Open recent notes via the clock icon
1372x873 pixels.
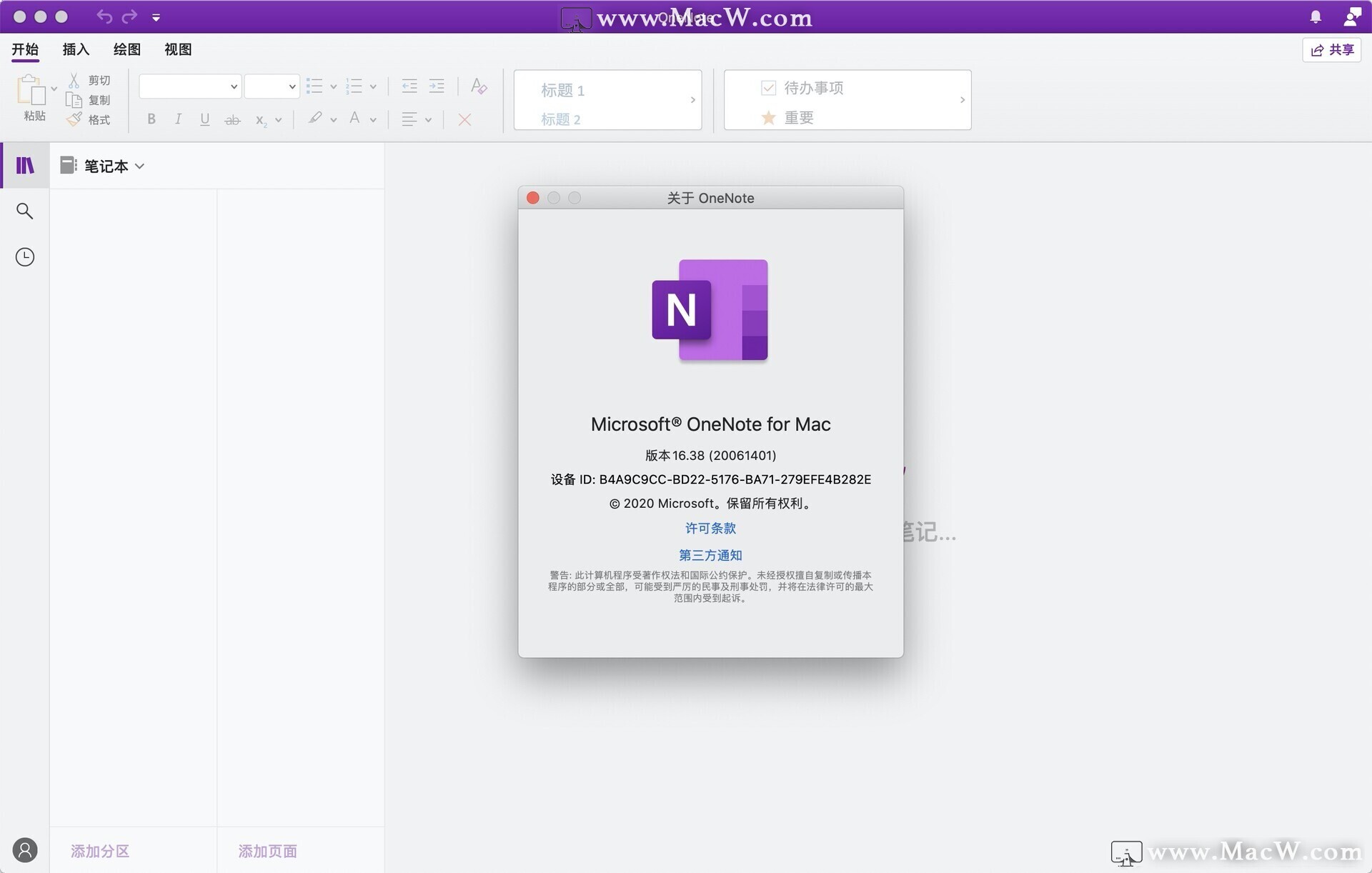[25, 256]
